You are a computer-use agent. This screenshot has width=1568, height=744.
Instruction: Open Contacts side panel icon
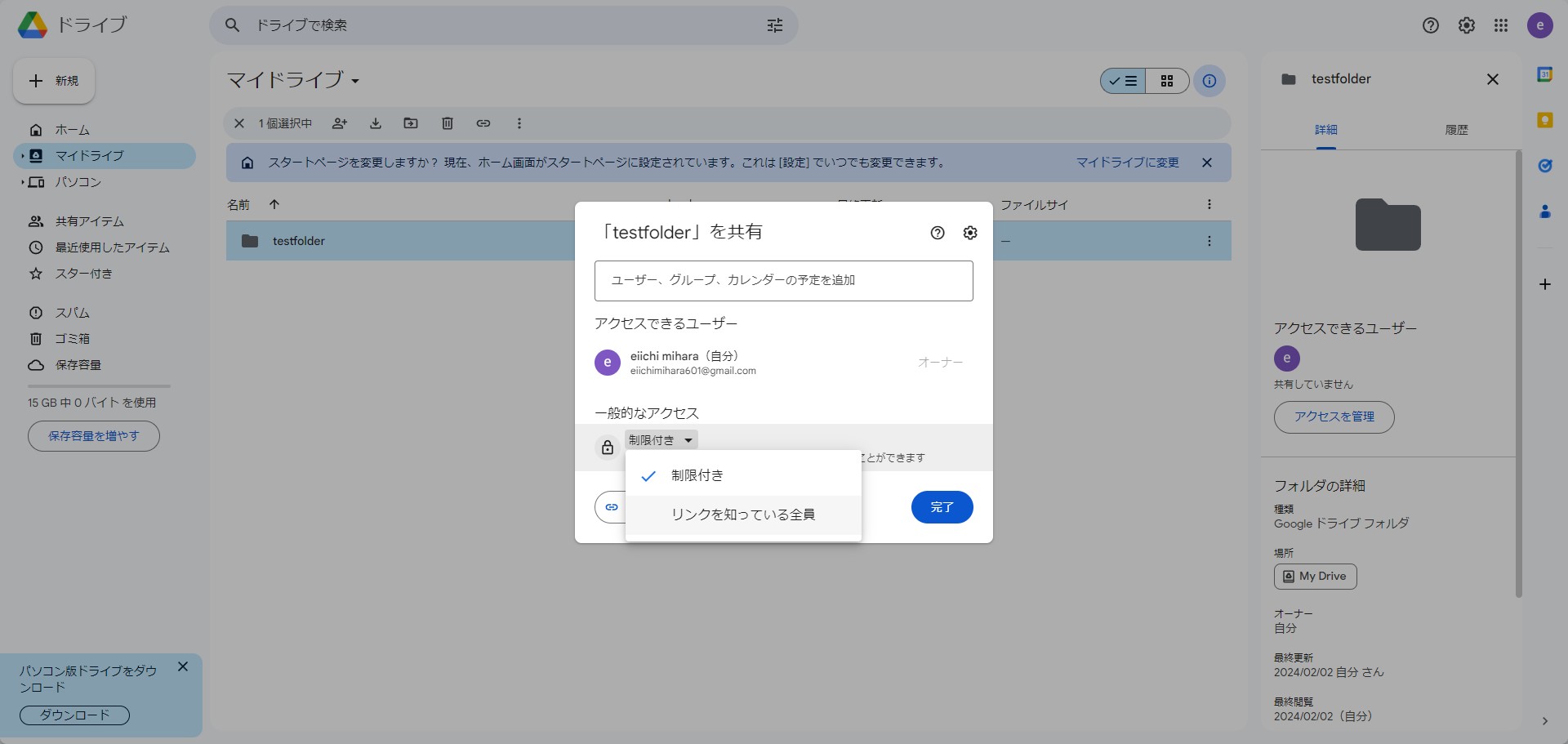1544,212
